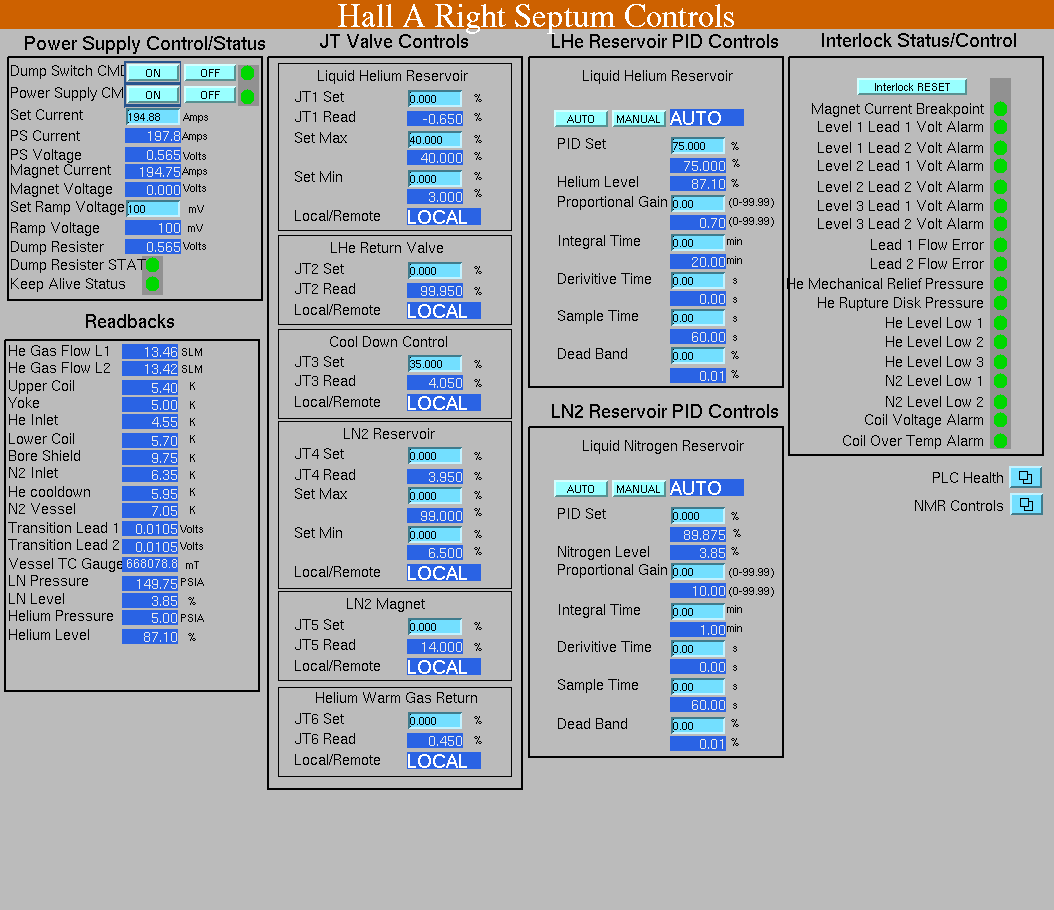Click the Bore Shield 9.75 temperature readback
1054x910 pixels.
150,458
